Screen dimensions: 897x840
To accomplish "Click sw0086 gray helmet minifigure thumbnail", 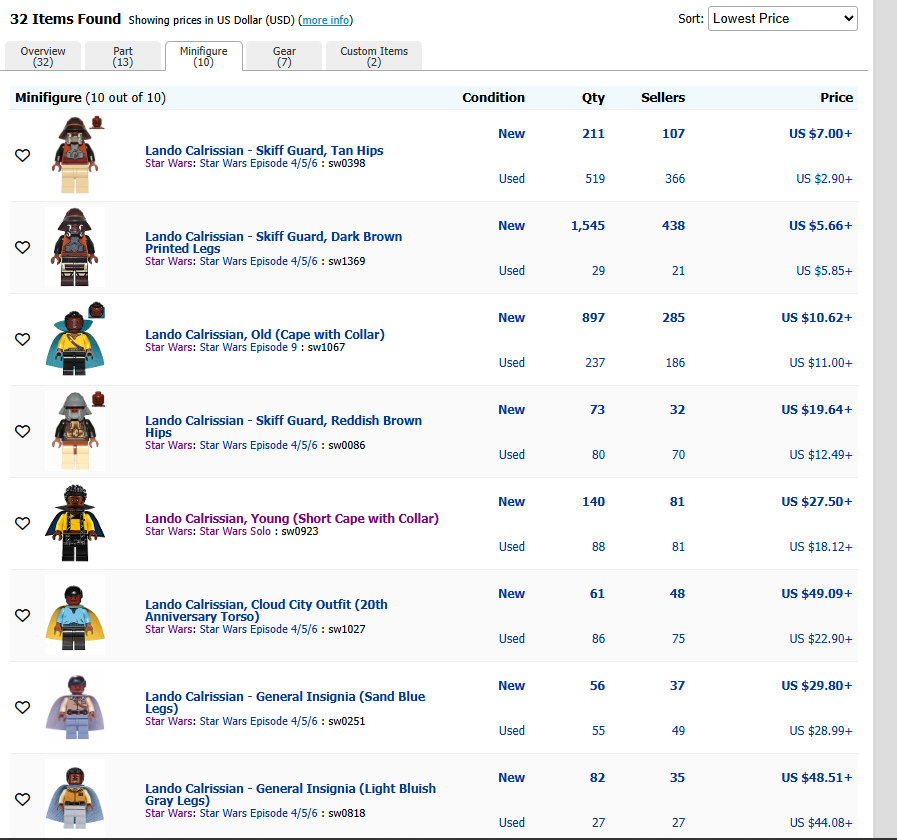I will (75, 431).
